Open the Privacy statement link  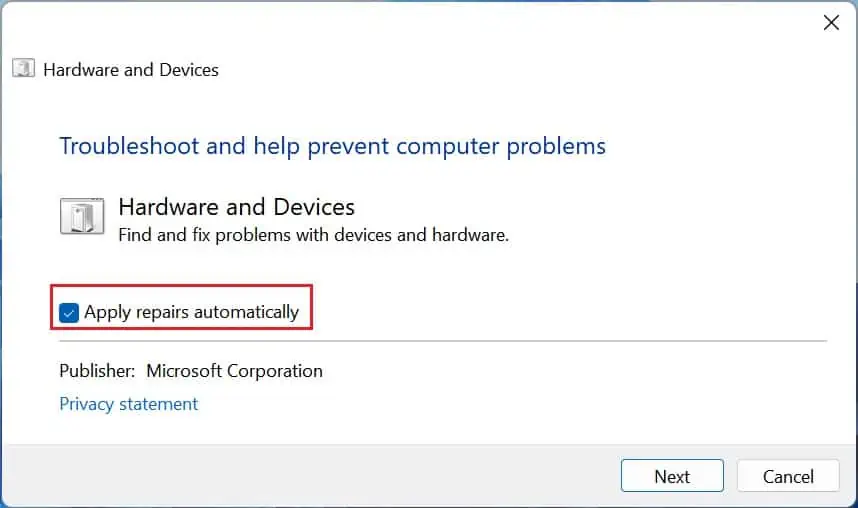click(129, 404)
